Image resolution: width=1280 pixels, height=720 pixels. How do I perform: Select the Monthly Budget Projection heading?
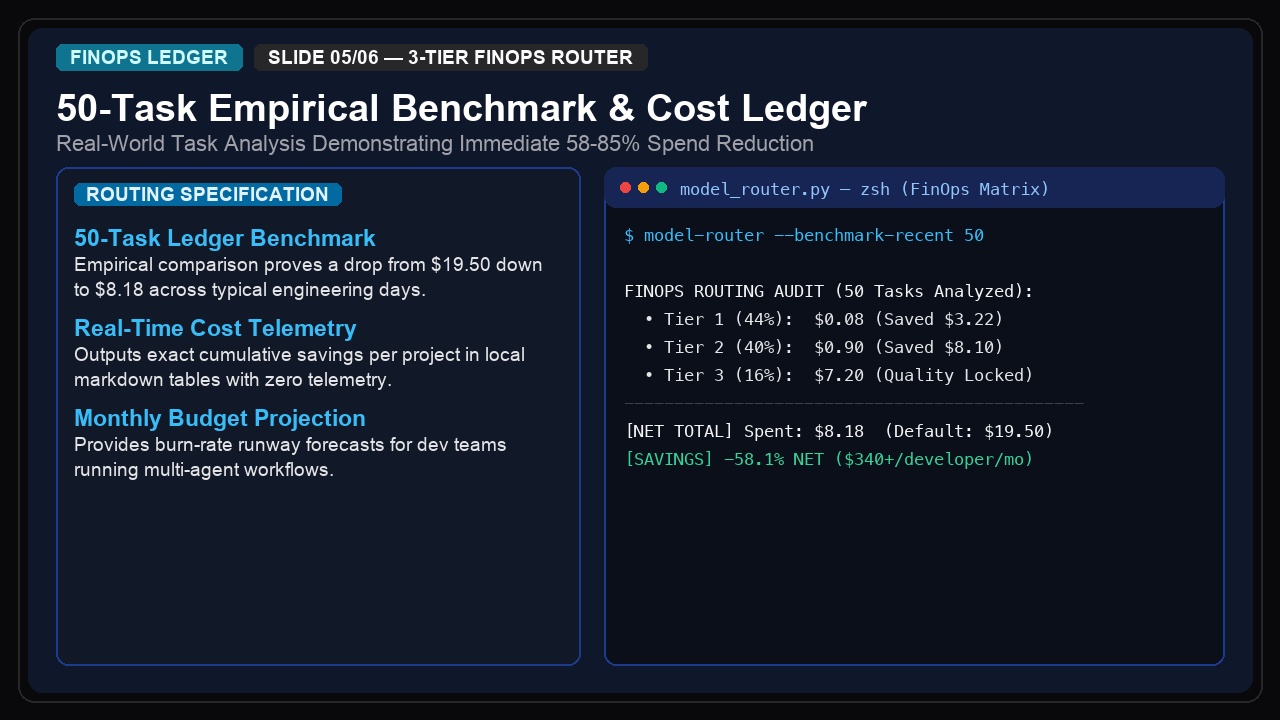220,418
